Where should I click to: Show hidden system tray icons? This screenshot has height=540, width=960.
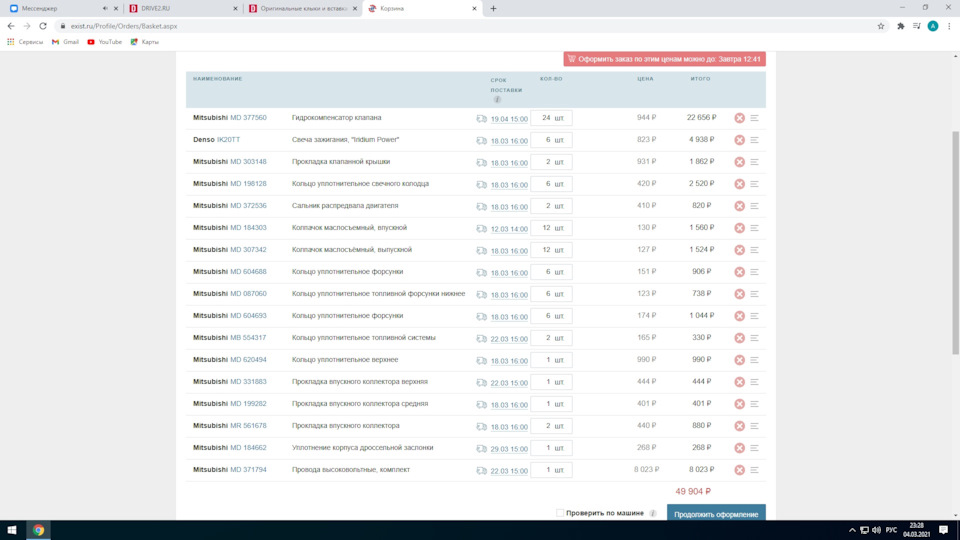click(x=852, y=530)
